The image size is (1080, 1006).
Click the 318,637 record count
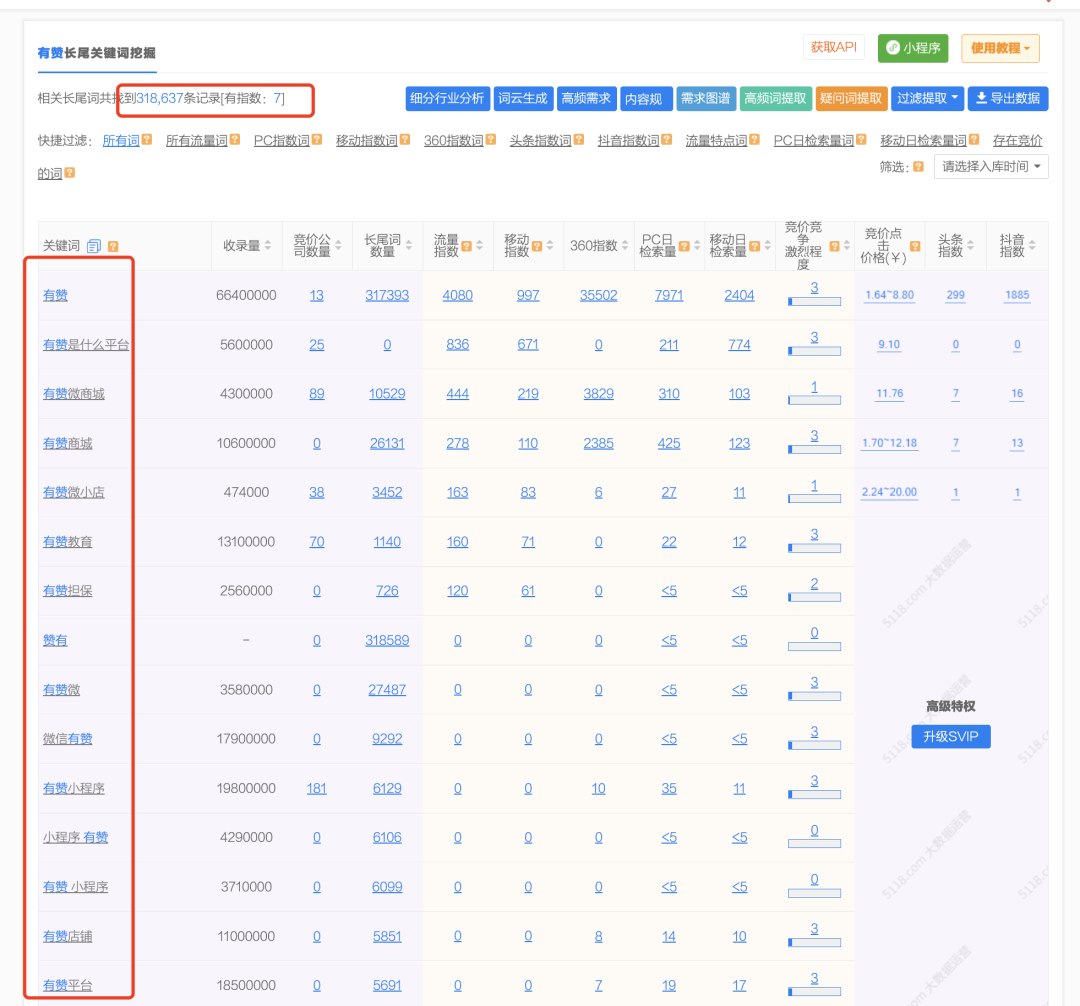(160, 98)
